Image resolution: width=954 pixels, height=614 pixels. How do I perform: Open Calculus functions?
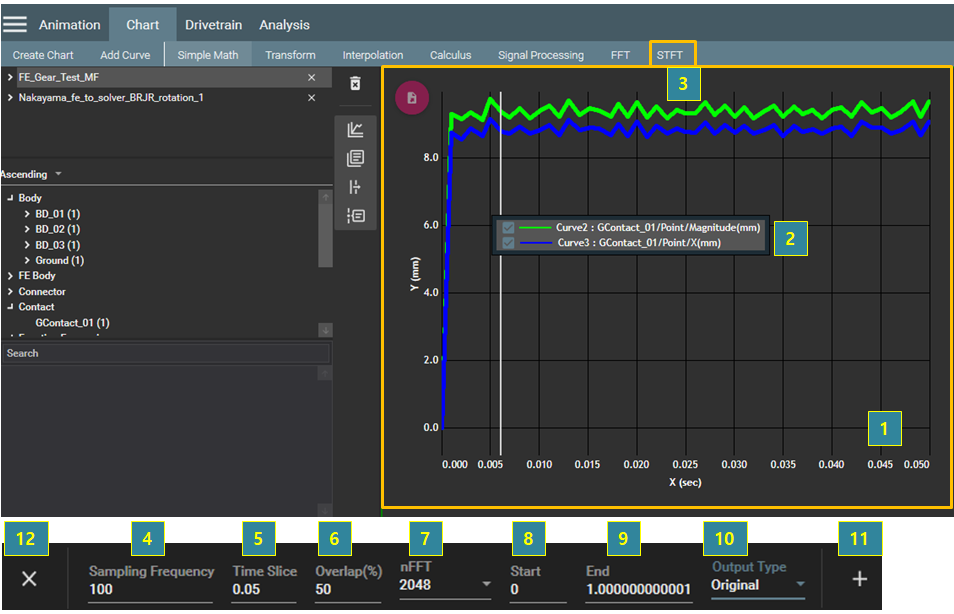[450, 55]
